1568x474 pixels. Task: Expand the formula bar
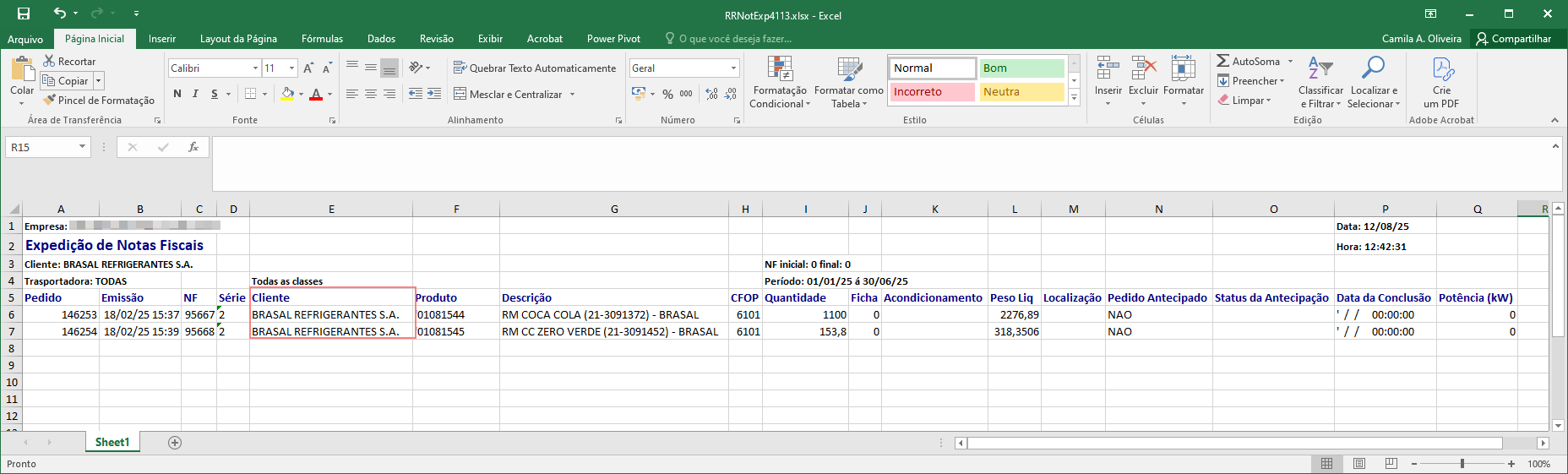coord(1555,146)
